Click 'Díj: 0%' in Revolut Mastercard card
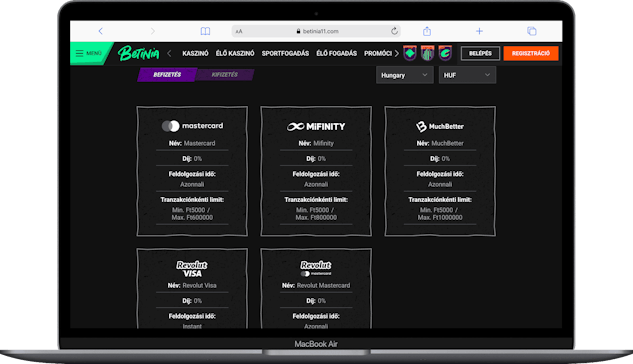This screenshot has height=364, width=633. pyautogui.click(x=316, y=301)
